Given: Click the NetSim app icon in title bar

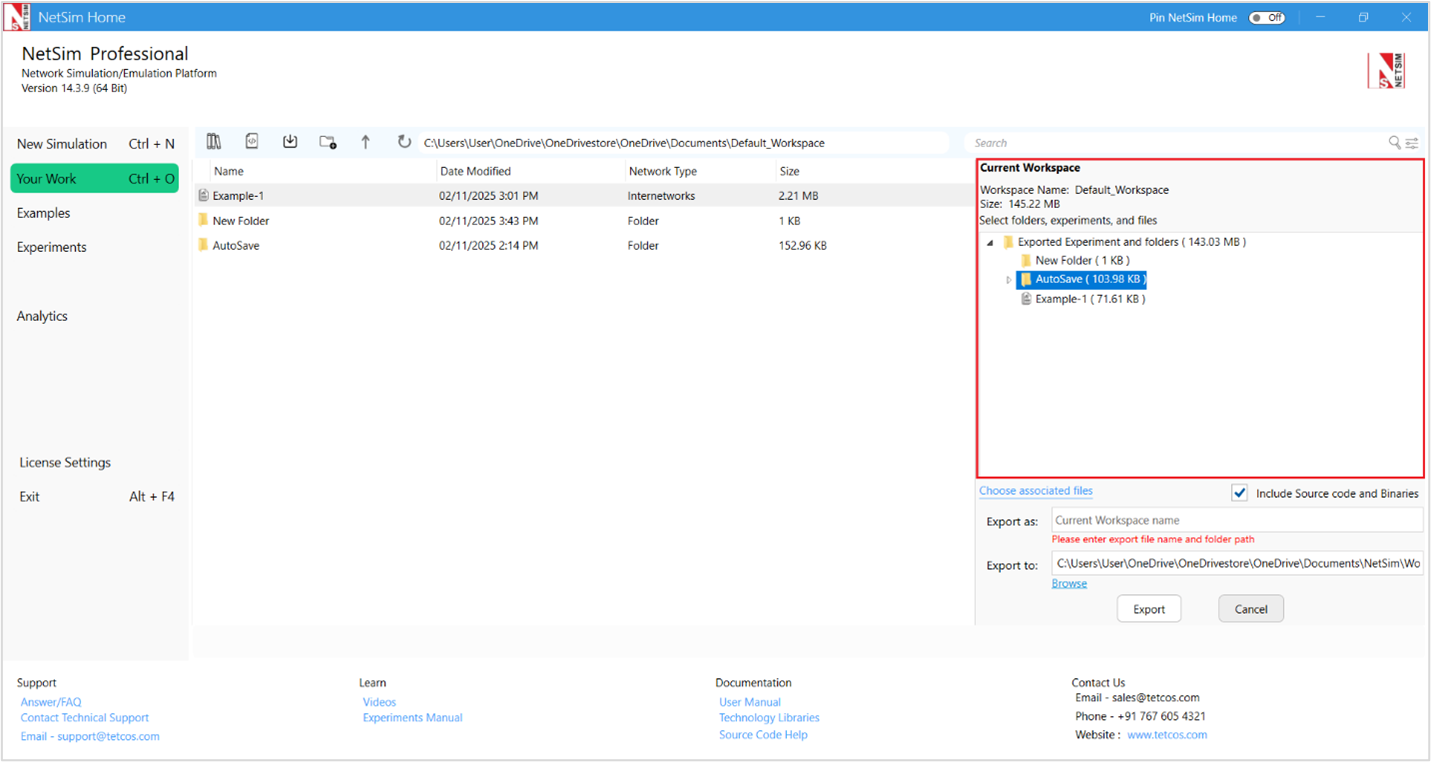Looking at the screenshot, I should [18, 17].
